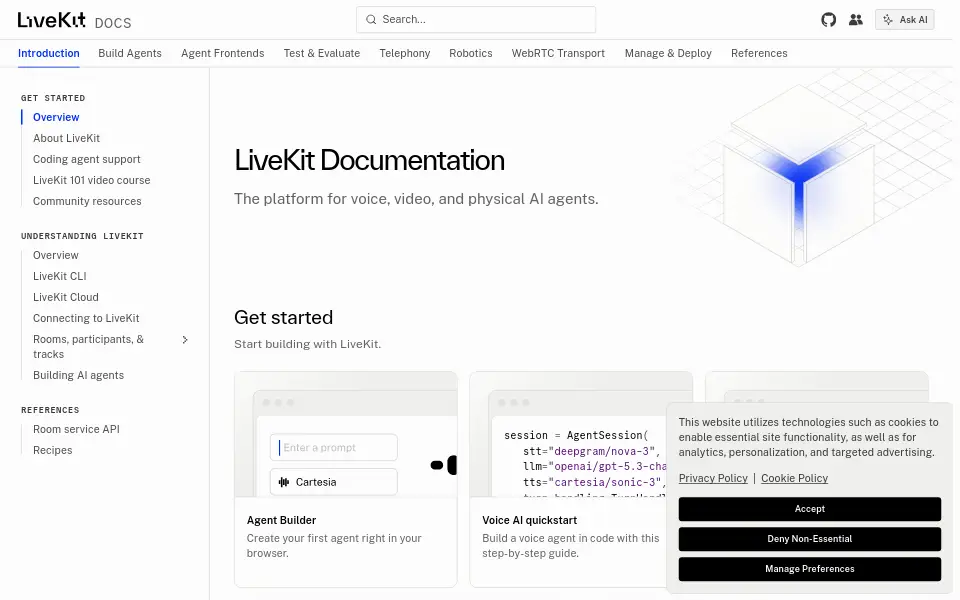The width and height of the screenshot is (960, 600).
Task: Open the Robotics tab
Action: pos(471,53)
